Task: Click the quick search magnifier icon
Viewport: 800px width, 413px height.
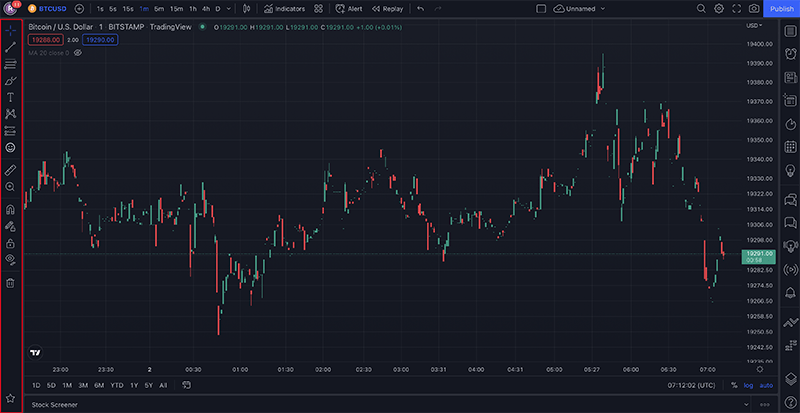Action: pos(702,9)
